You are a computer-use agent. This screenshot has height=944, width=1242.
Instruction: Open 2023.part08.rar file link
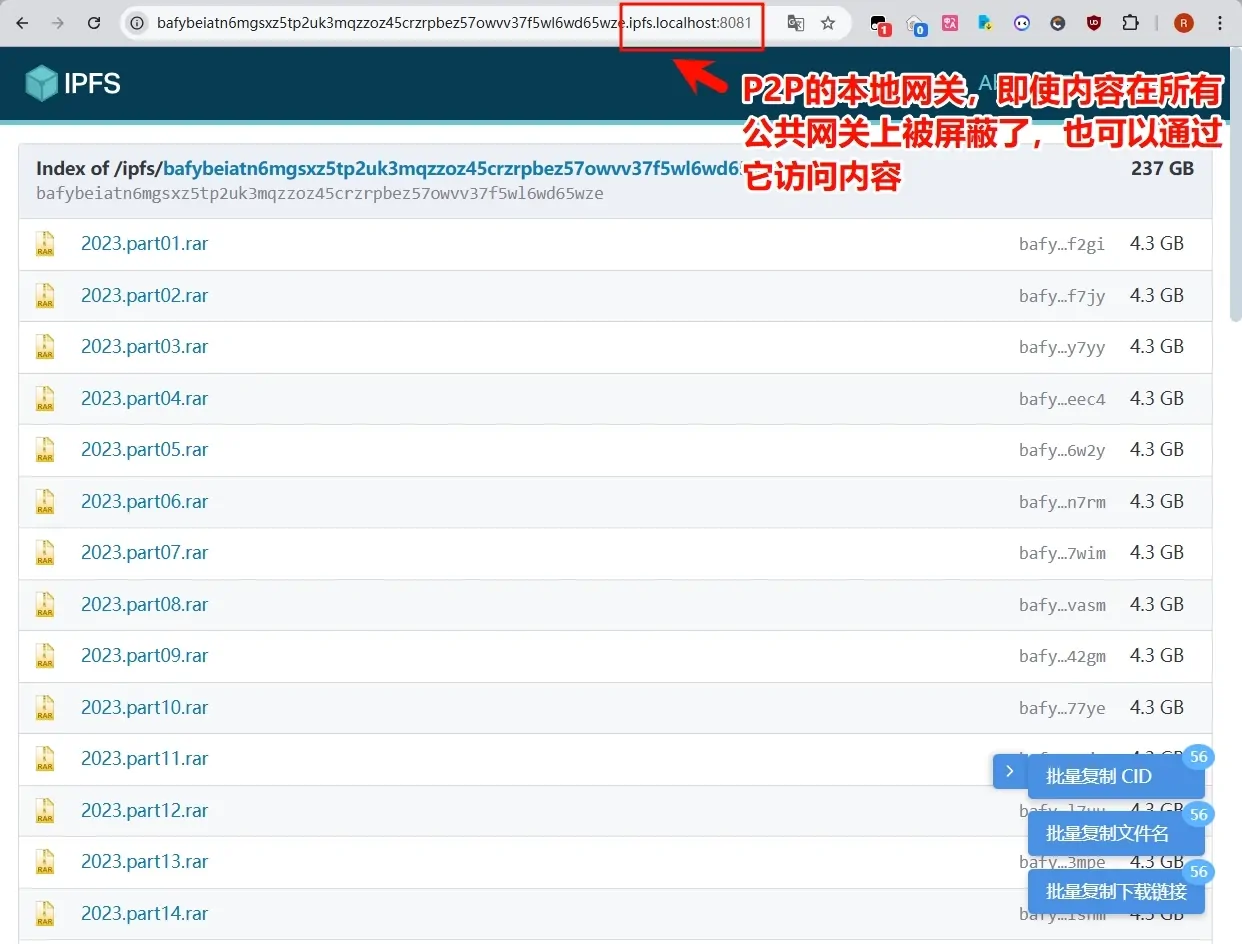tap(145, 604)
